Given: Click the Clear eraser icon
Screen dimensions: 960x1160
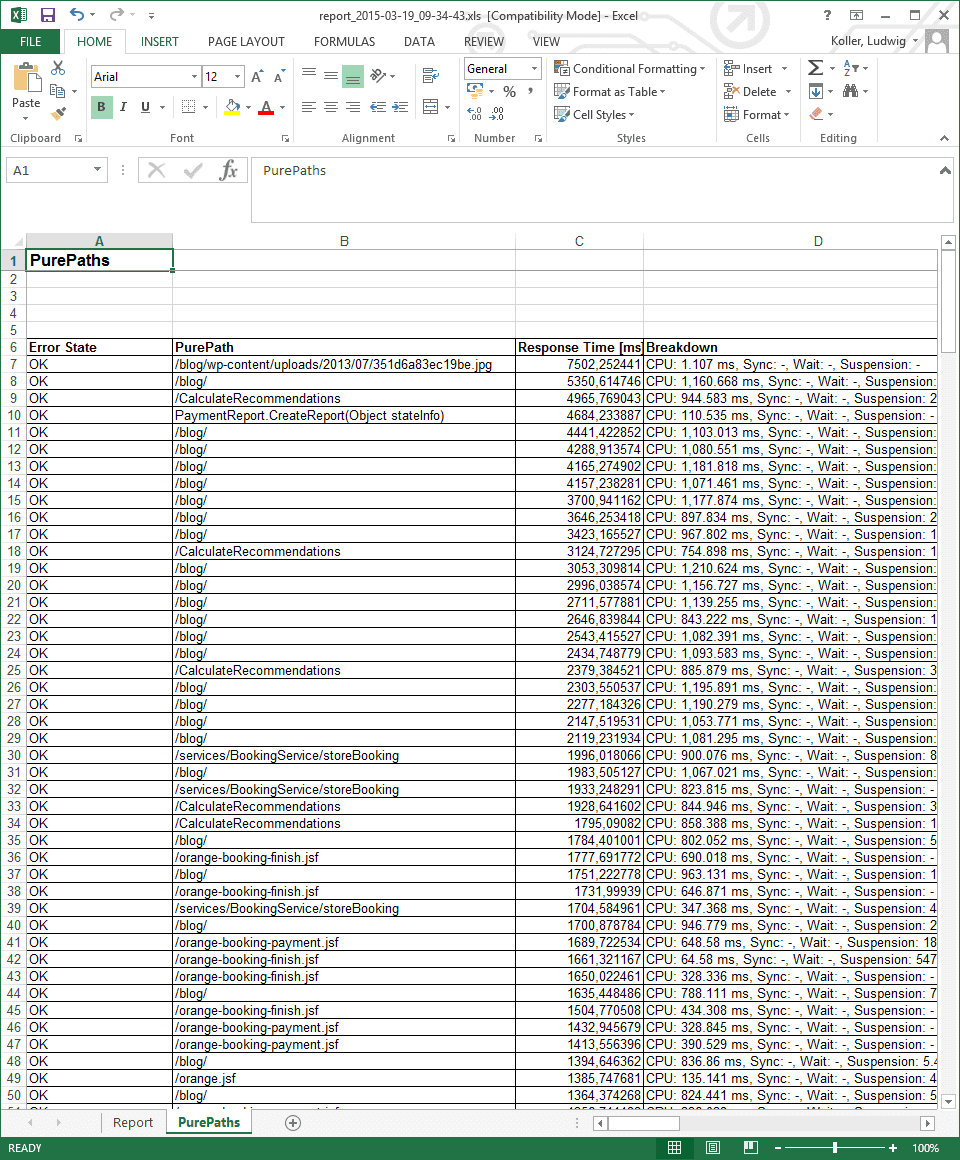Looking at the screenshot, I should (x=817, y=114).
